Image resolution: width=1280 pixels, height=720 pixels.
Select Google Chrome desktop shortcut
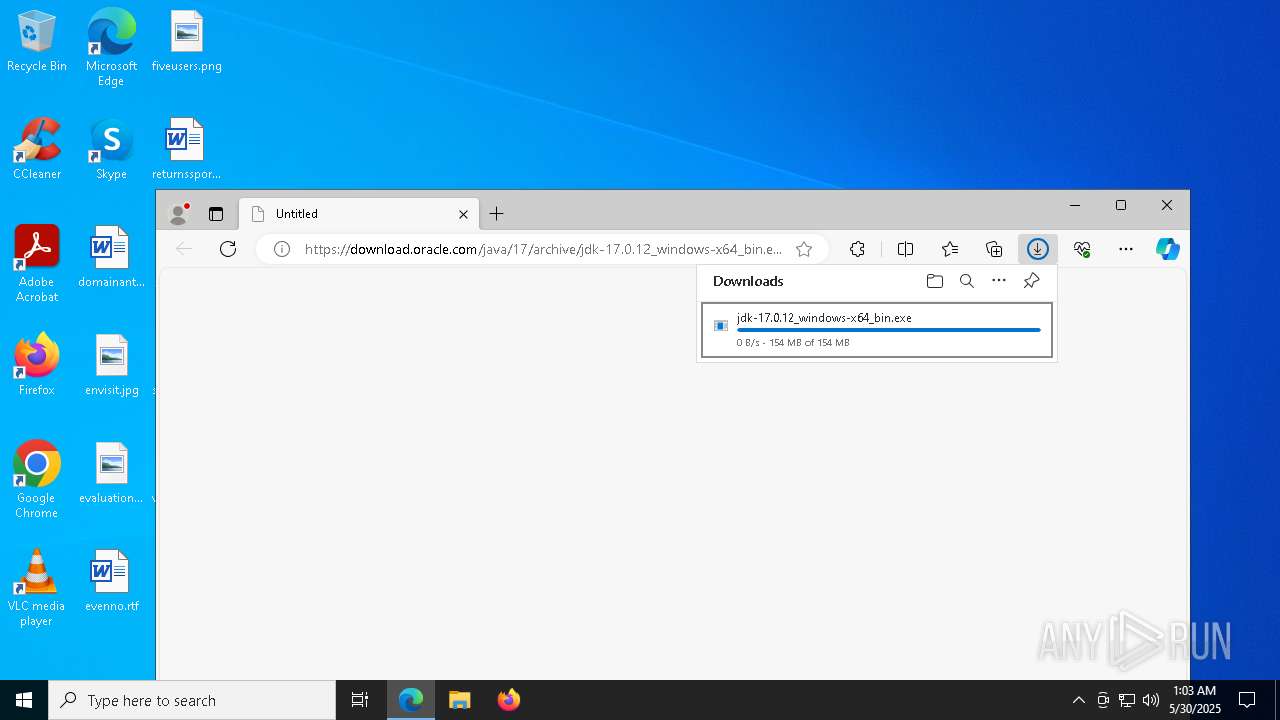click(x=37, y=480)
